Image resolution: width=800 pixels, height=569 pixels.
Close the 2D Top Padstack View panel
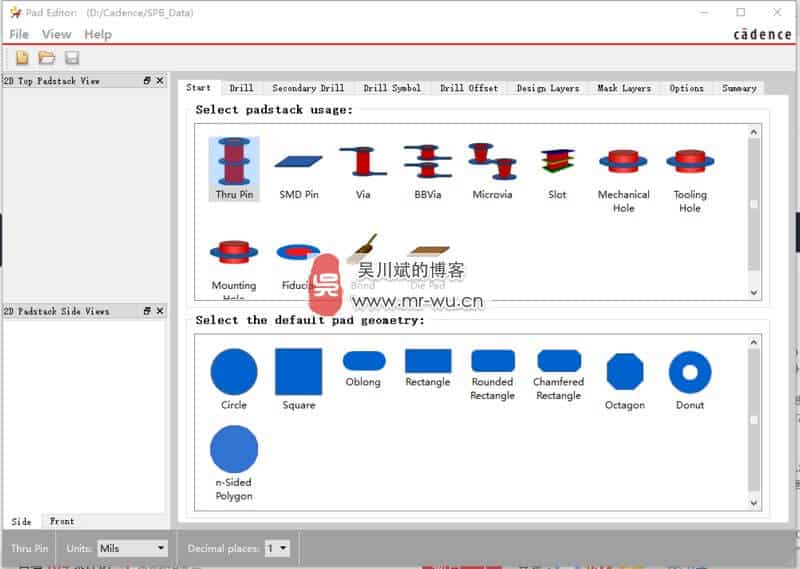[160, 80]
